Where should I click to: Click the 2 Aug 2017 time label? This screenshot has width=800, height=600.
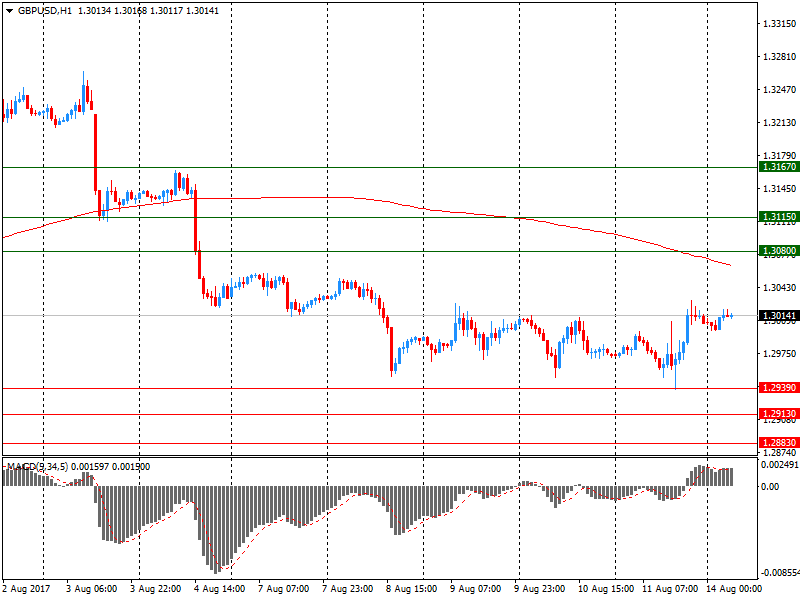[27, 589]
